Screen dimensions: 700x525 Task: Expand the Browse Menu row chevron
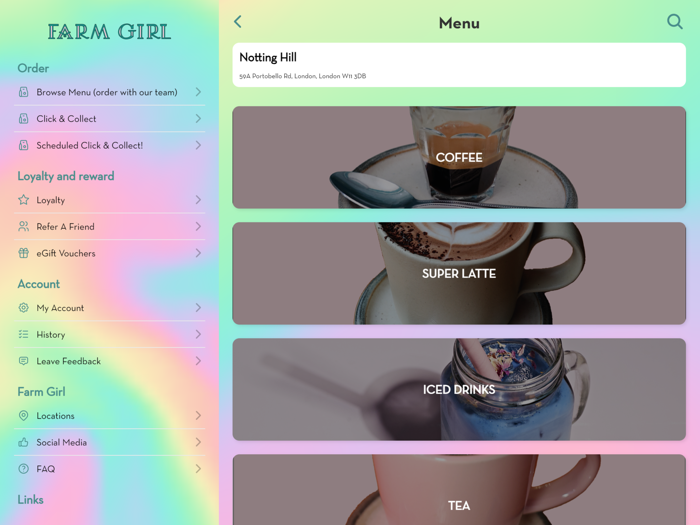pyautogui.click(x=198, y=92)
